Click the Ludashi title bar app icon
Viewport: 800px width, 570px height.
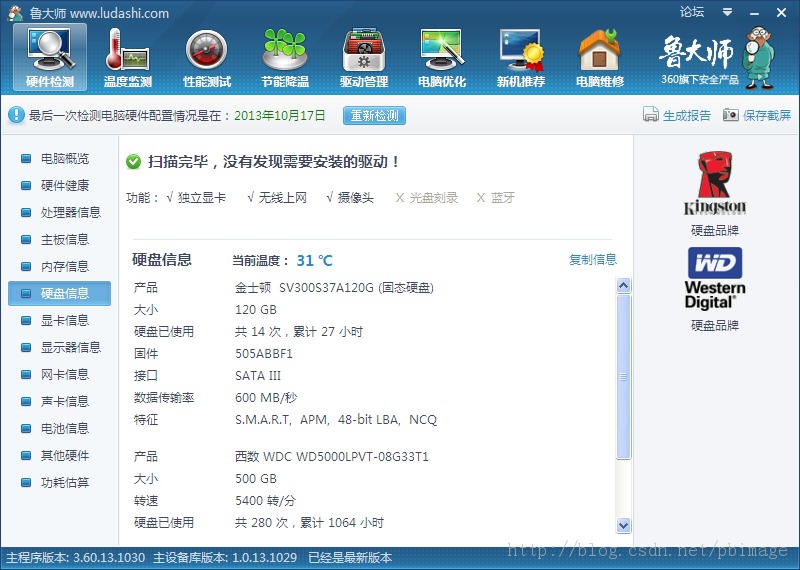[15, 13]
